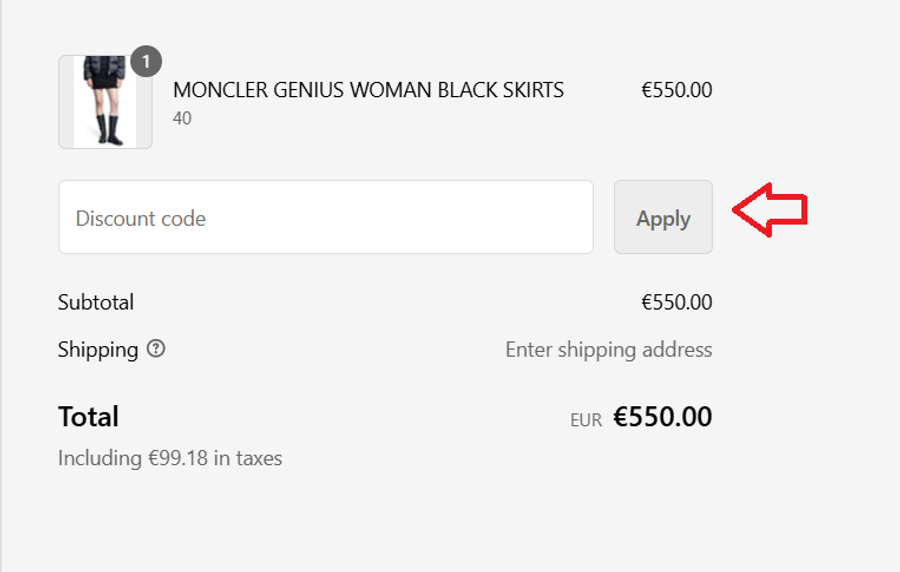900x572 pixels.
Task: Focus the Discount code input field
Action: [325, 218]
